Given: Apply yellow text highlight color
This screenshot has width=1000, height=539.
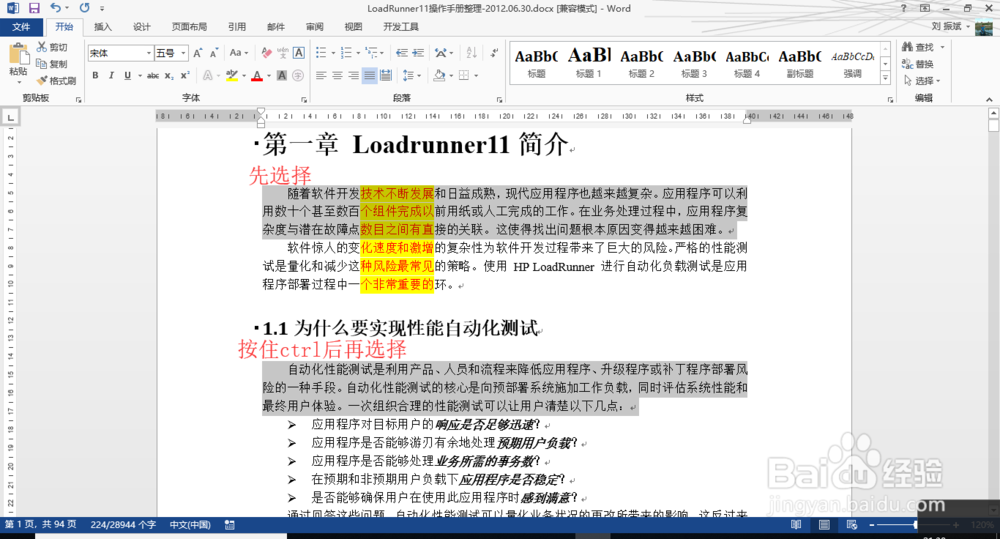Looking at the screenshot, I should click(232, 75).
